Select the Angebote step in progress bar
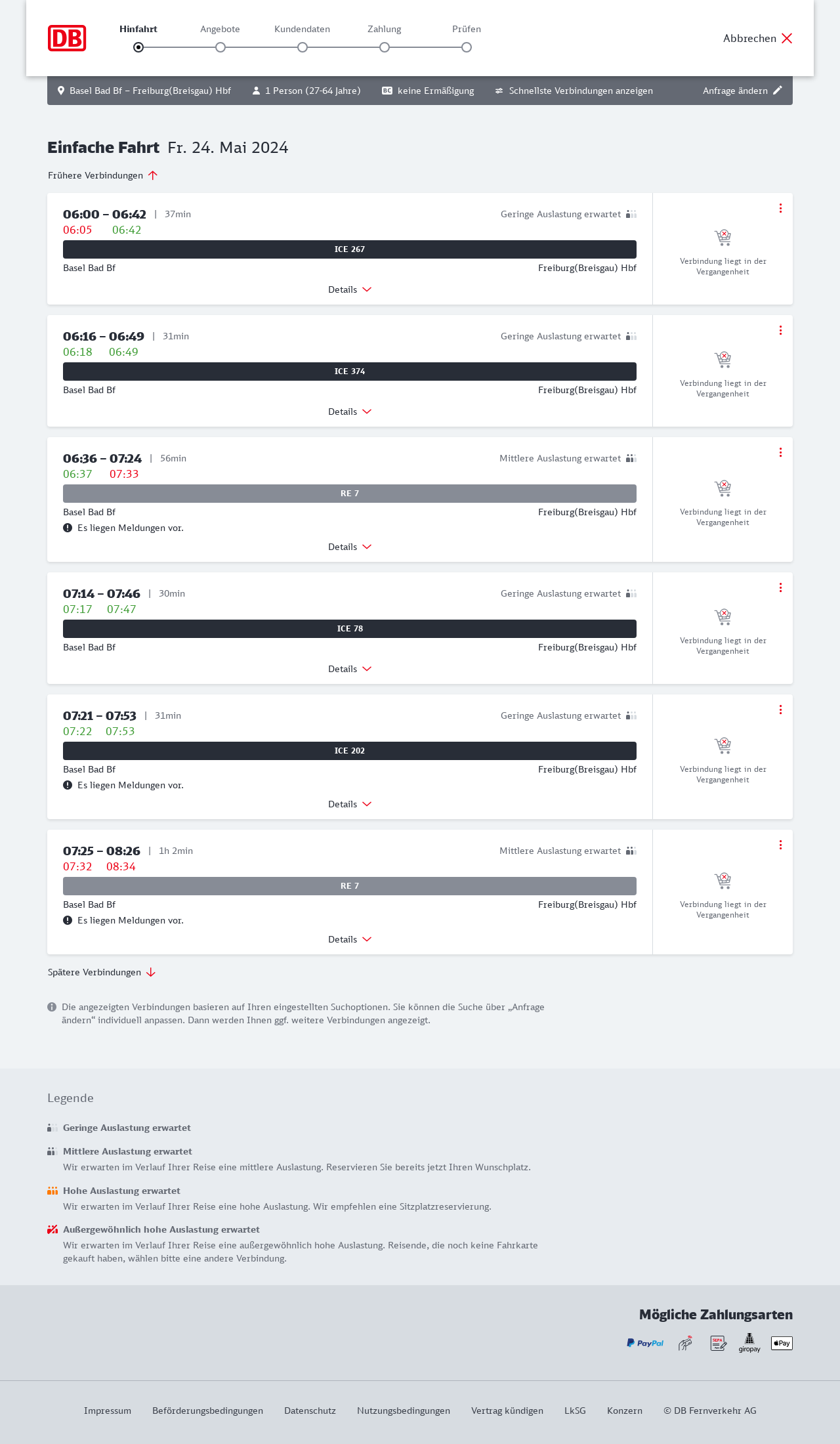840x1444 pixels. pos(220,47)
